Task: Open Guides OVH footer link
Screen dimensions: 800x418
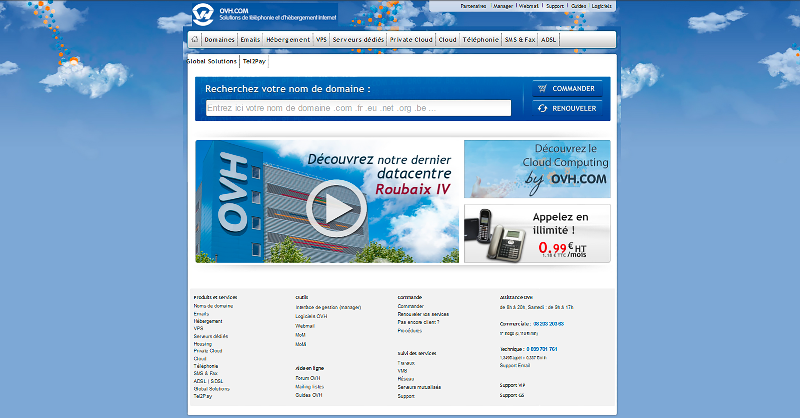Action: click(x=309, y=395)
